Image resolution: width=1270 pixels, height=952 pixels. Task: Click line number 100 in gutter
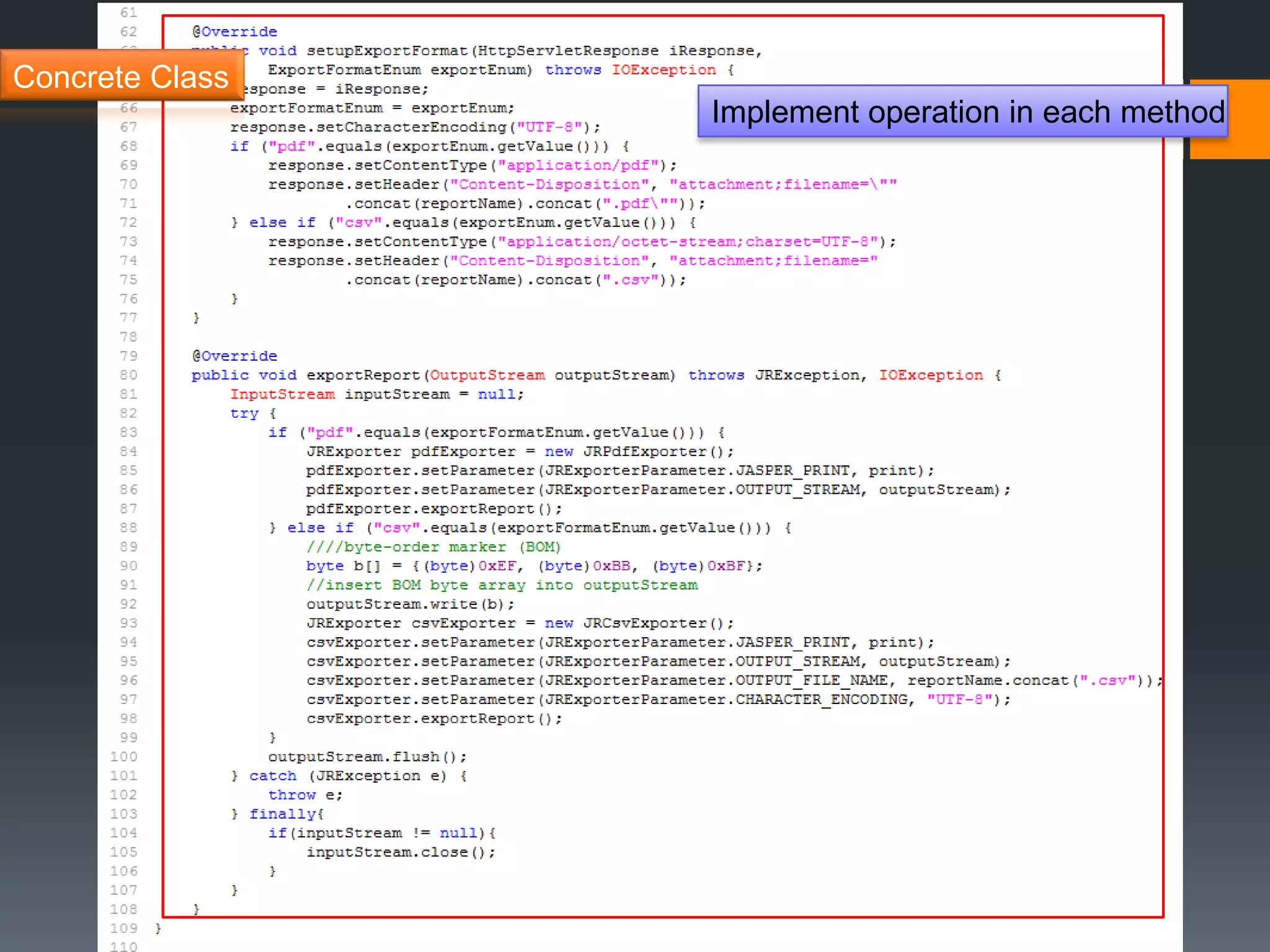(123, 757)
